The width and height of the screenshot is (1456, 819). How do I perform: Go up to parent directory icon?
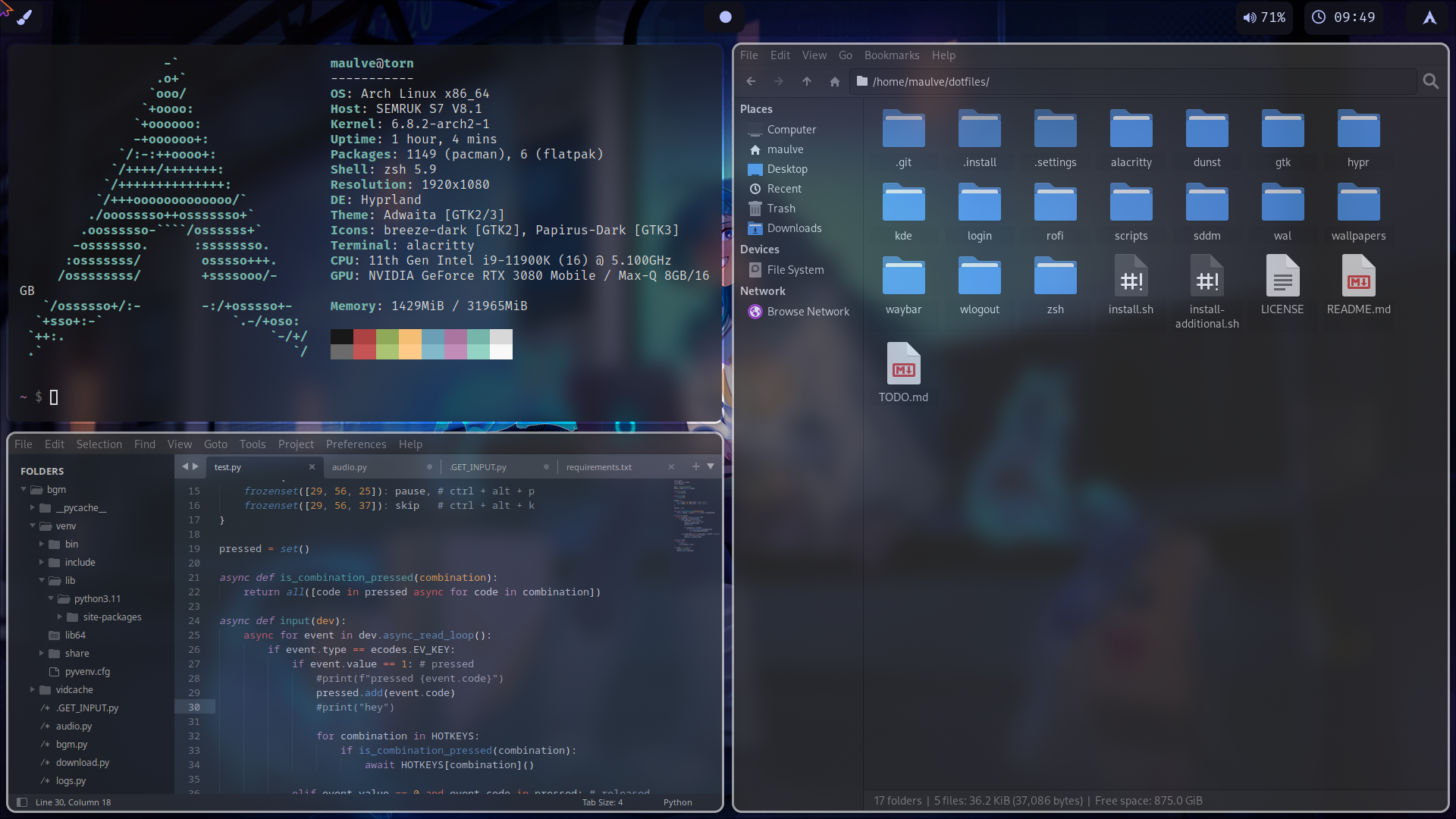[806, 81]
